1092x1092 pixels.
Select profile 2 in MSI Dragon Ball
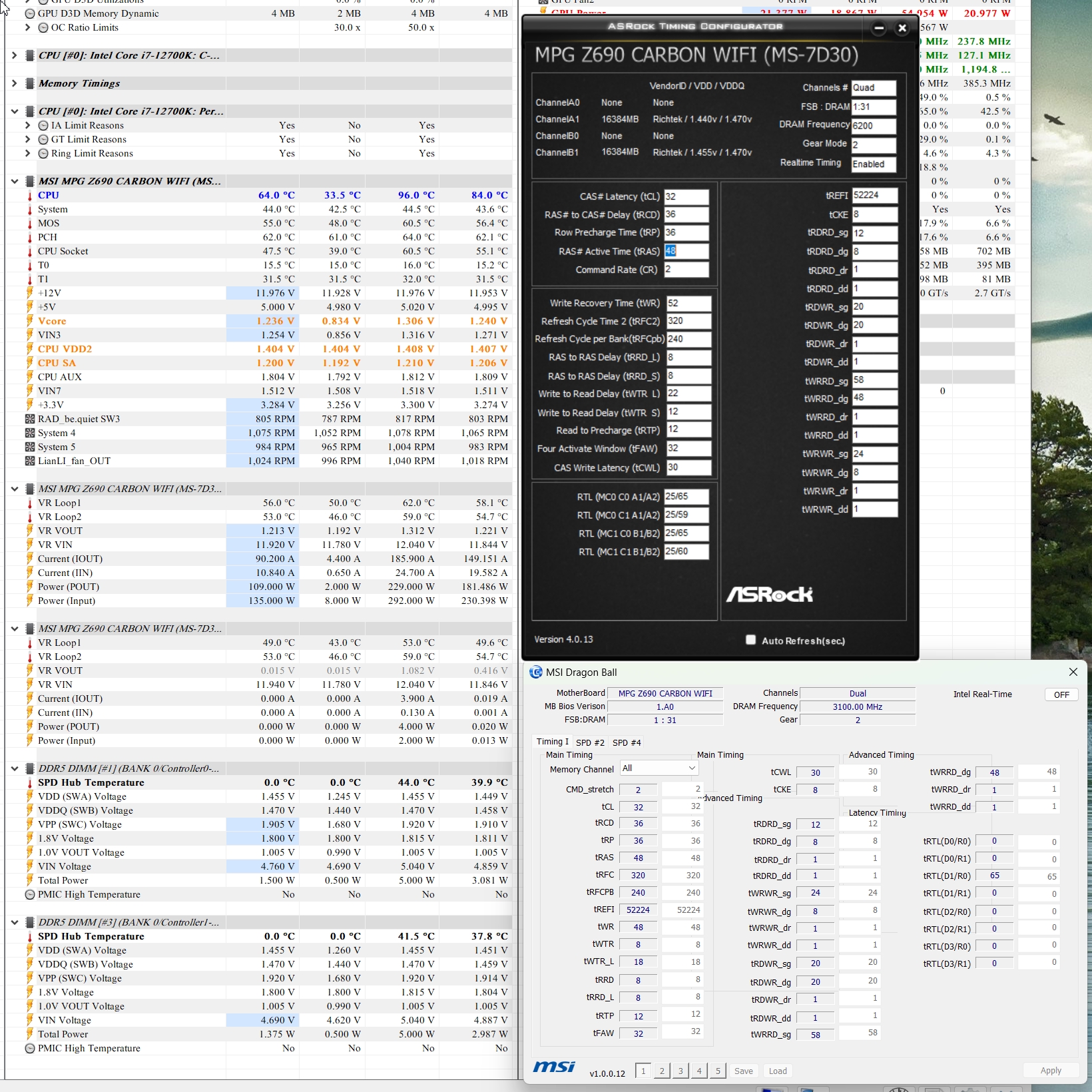(x=662, y=1071)
